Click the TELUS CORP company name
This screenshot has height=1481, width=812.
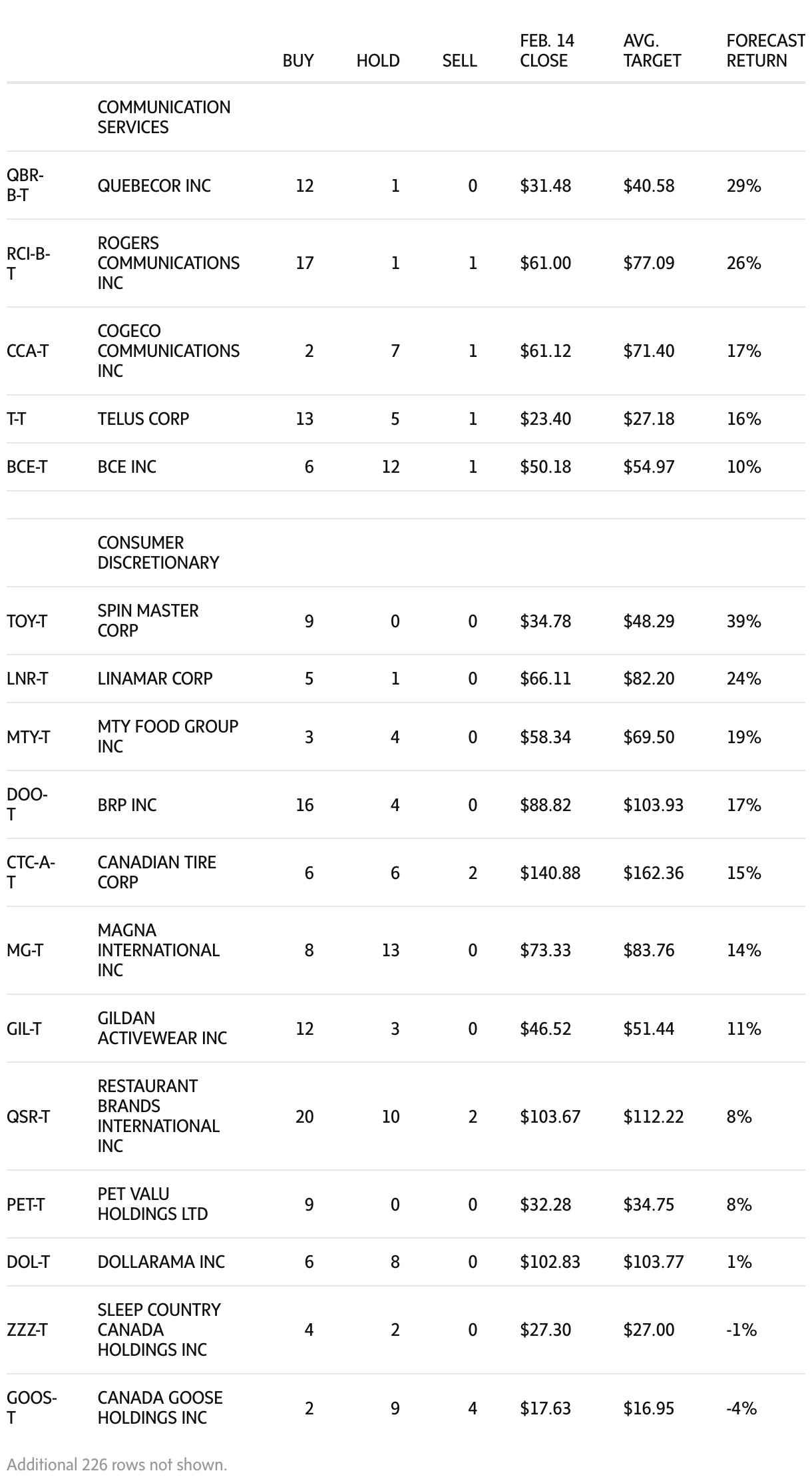click(x=143, y=419)
